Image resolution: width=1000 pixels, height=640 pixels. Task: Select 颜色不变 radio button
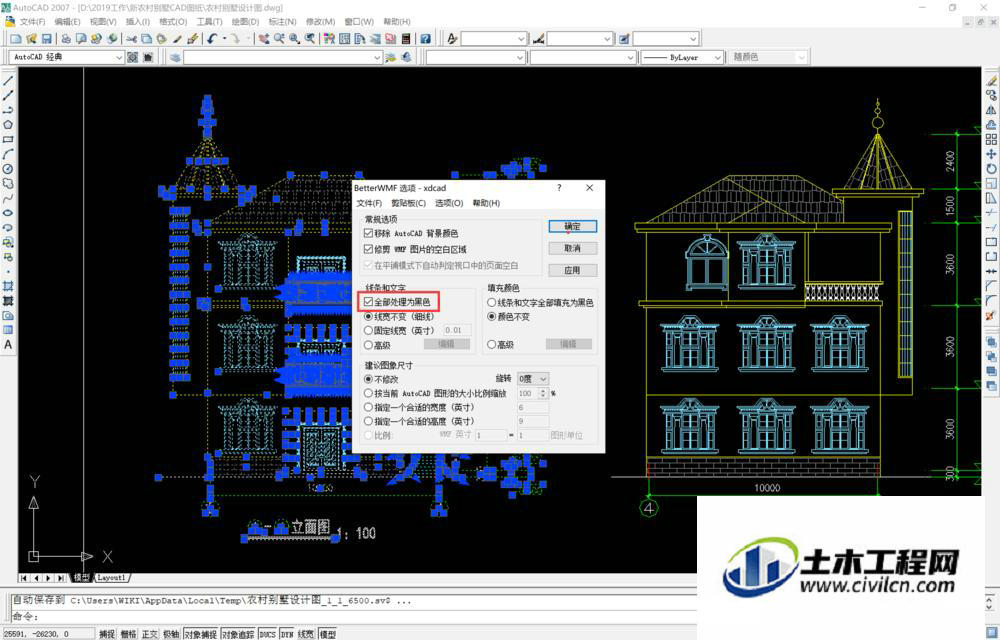492,317
